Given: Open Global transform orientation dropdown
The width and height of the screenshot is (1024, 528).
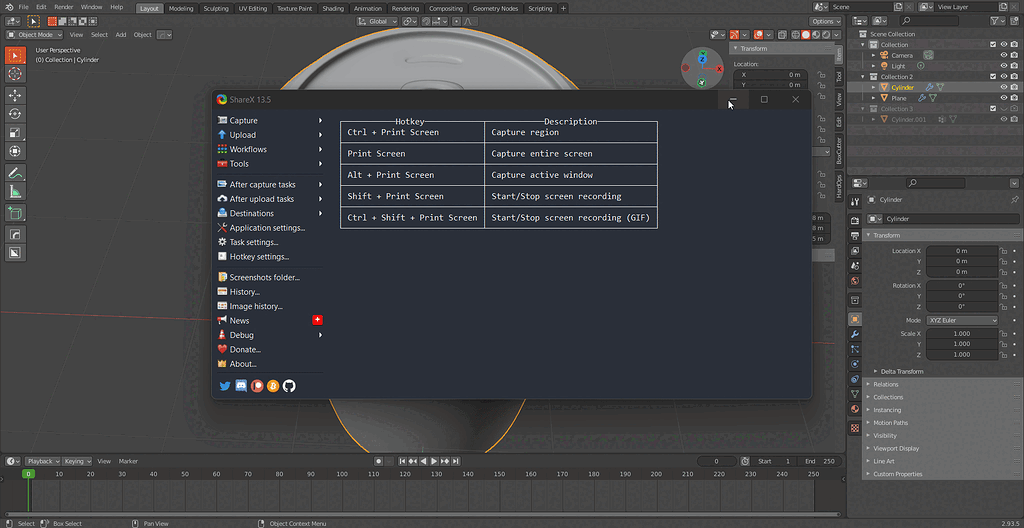Looking at the screenshot, I should coord(377,22).
